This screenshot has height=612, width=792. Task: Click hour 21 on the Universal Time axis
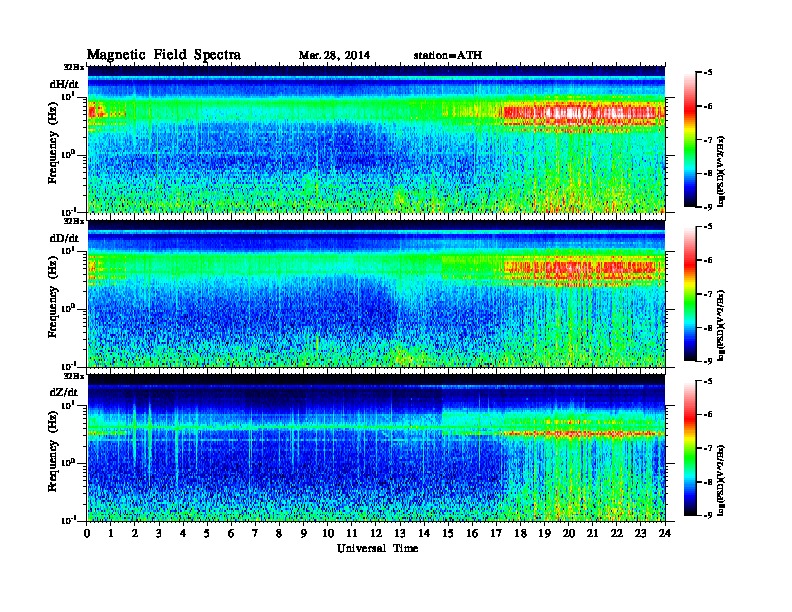(x=592, y=533)
